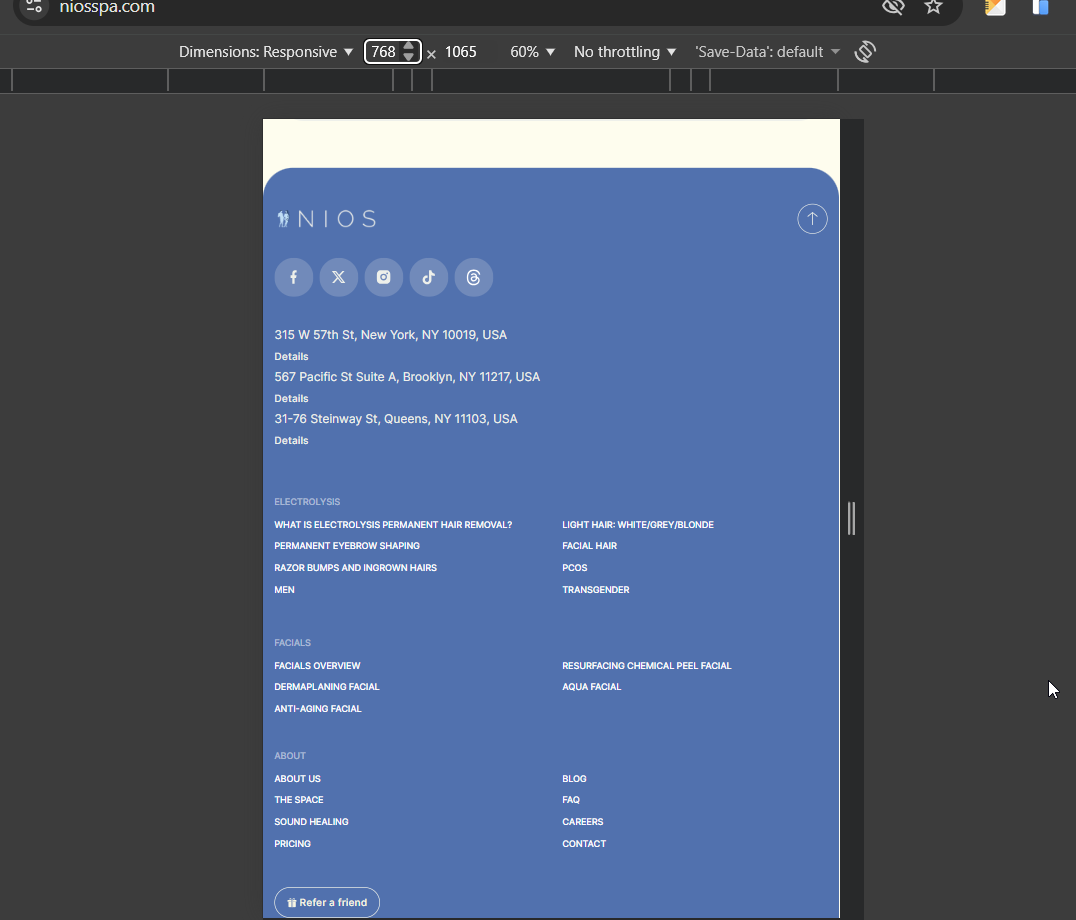
Task: Click the 1065 height field
Action: click(x=460, y=52)
